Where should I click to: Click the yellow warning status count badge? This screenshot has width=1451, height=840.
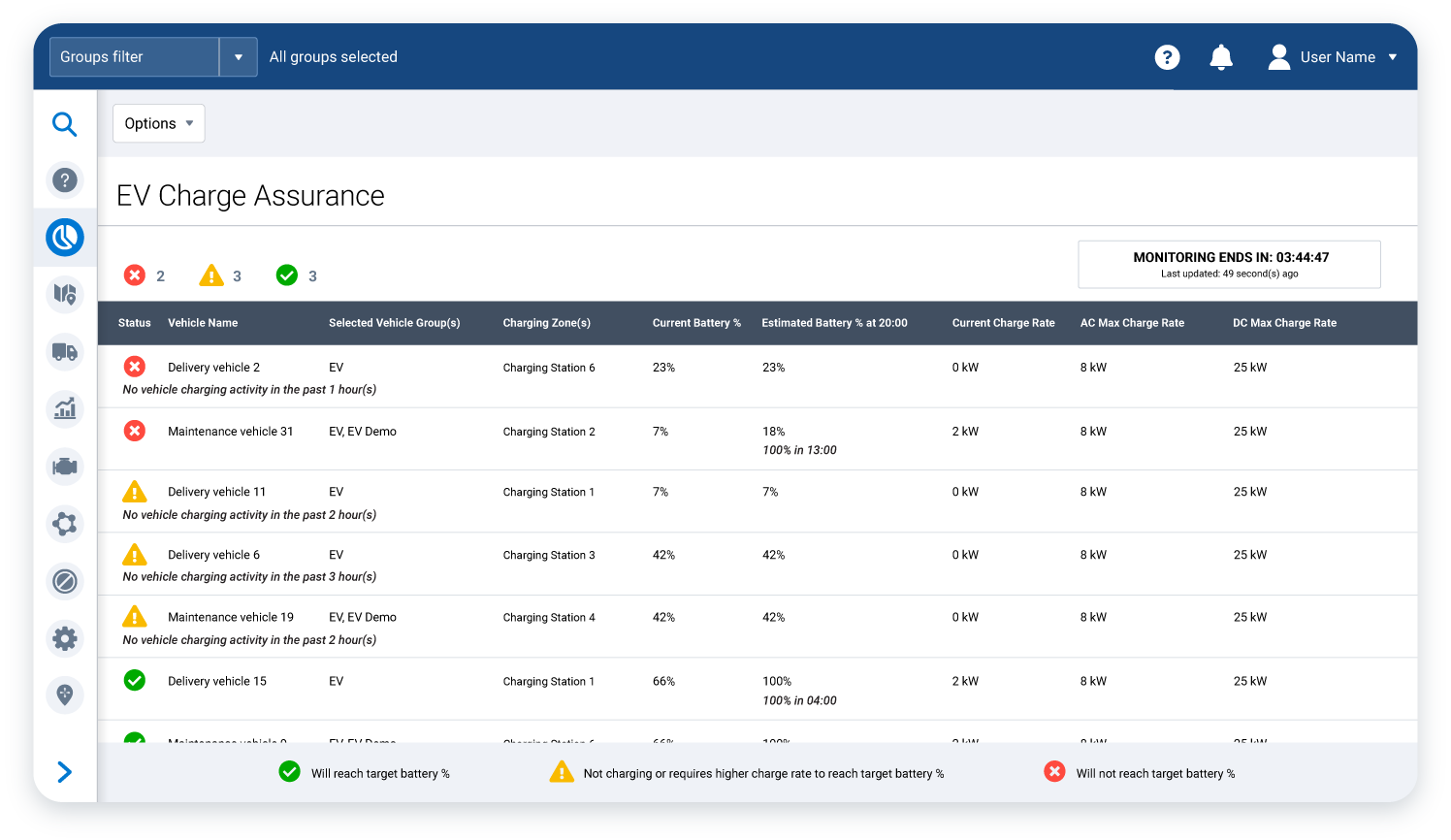[211, 275]
